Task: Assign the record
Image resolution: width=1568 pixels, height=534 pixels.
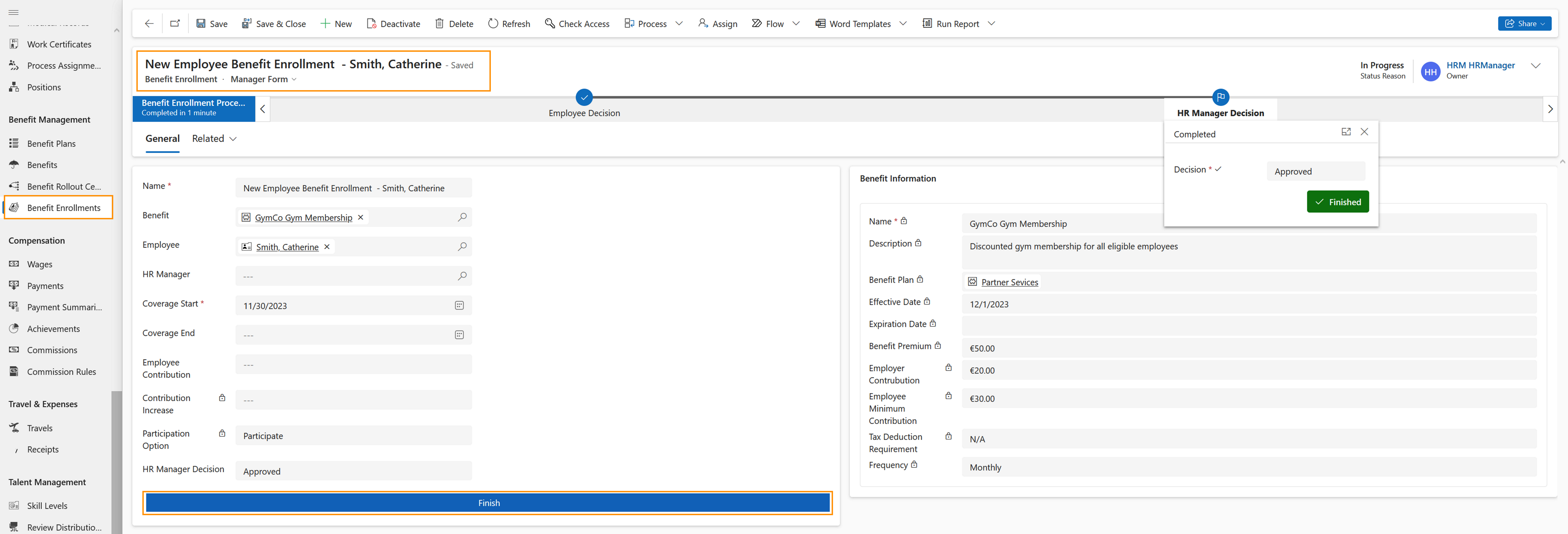Action: (x=718, y=24)
